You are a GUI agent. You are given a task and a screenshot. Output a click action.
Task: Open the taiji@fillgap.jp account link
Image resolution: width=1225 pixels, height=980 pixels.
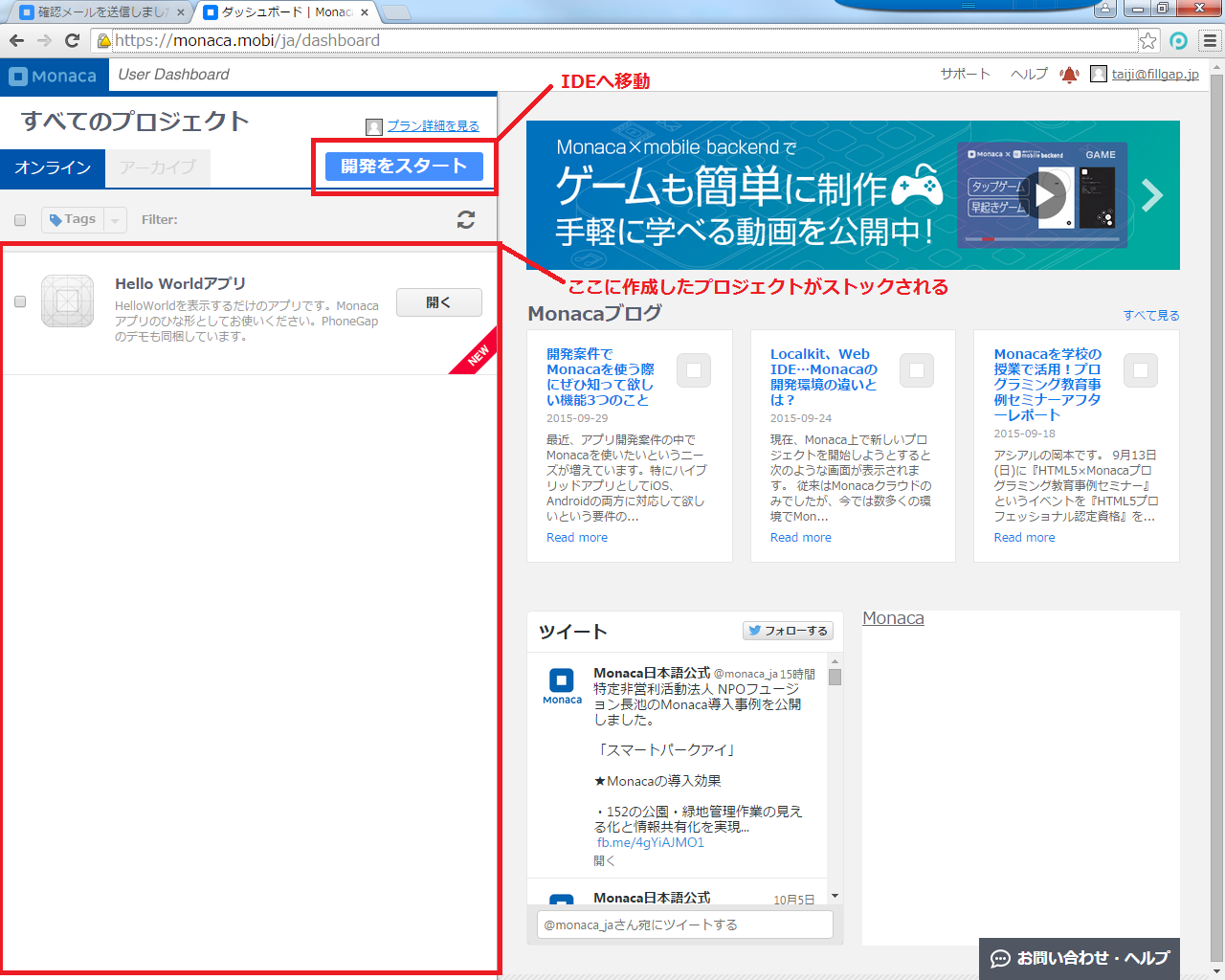click(1155, 74)
